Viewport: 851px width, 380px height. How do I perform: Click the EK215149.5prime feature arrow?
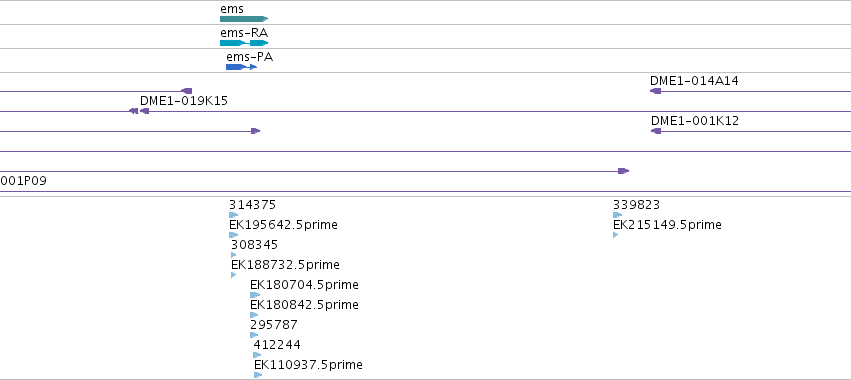click(x=615, y=235)
